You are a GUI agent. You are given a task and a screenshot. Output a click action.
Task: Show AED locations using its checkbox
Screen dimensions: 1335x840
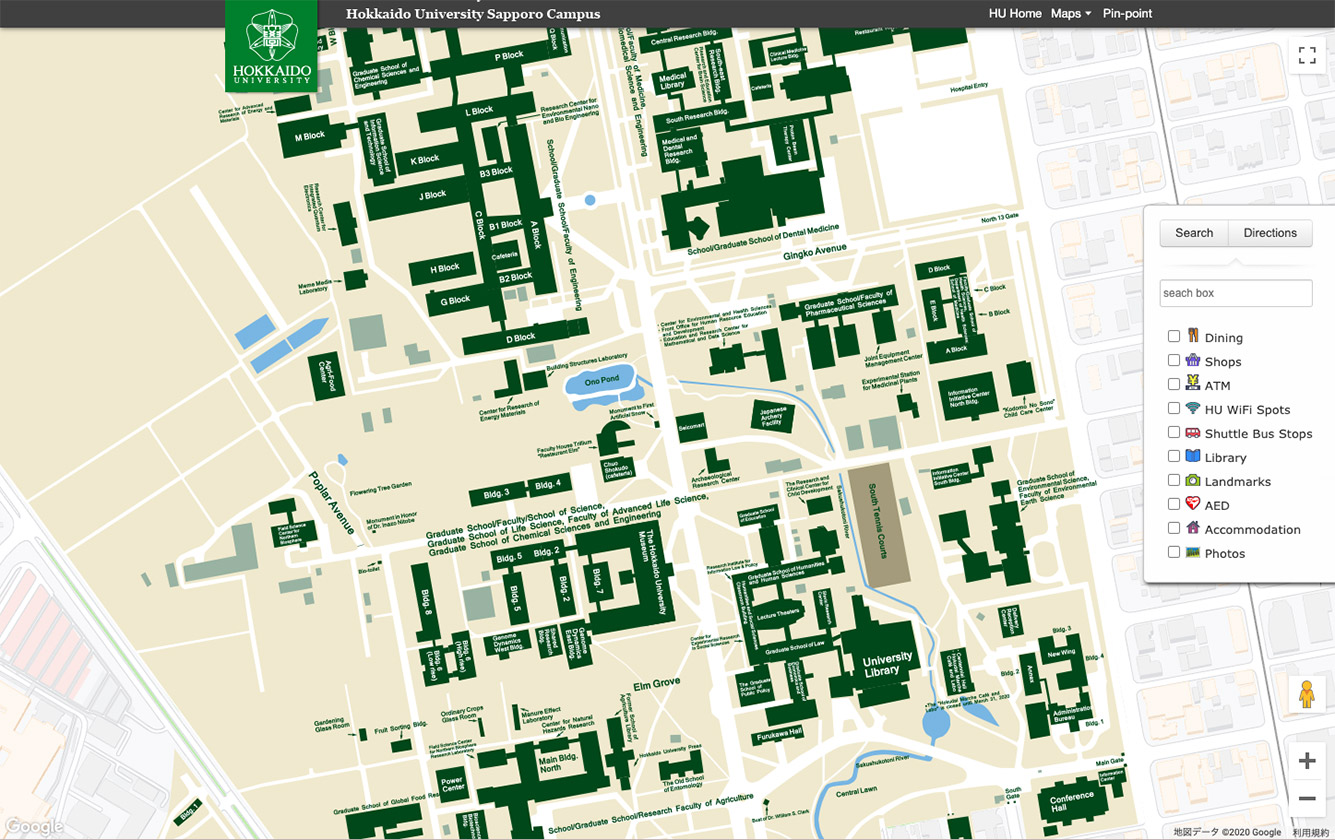1174,504
